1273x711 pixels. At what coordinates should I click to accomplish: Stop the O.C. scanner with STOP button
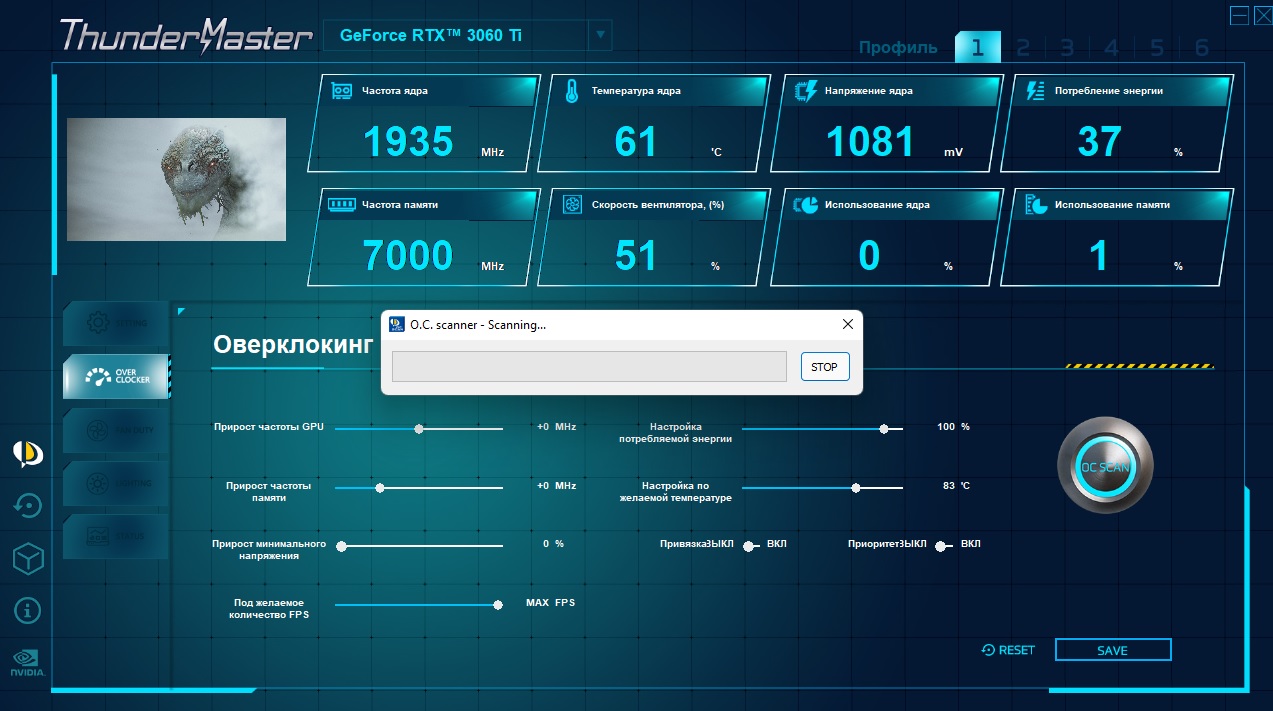(825, 367)
